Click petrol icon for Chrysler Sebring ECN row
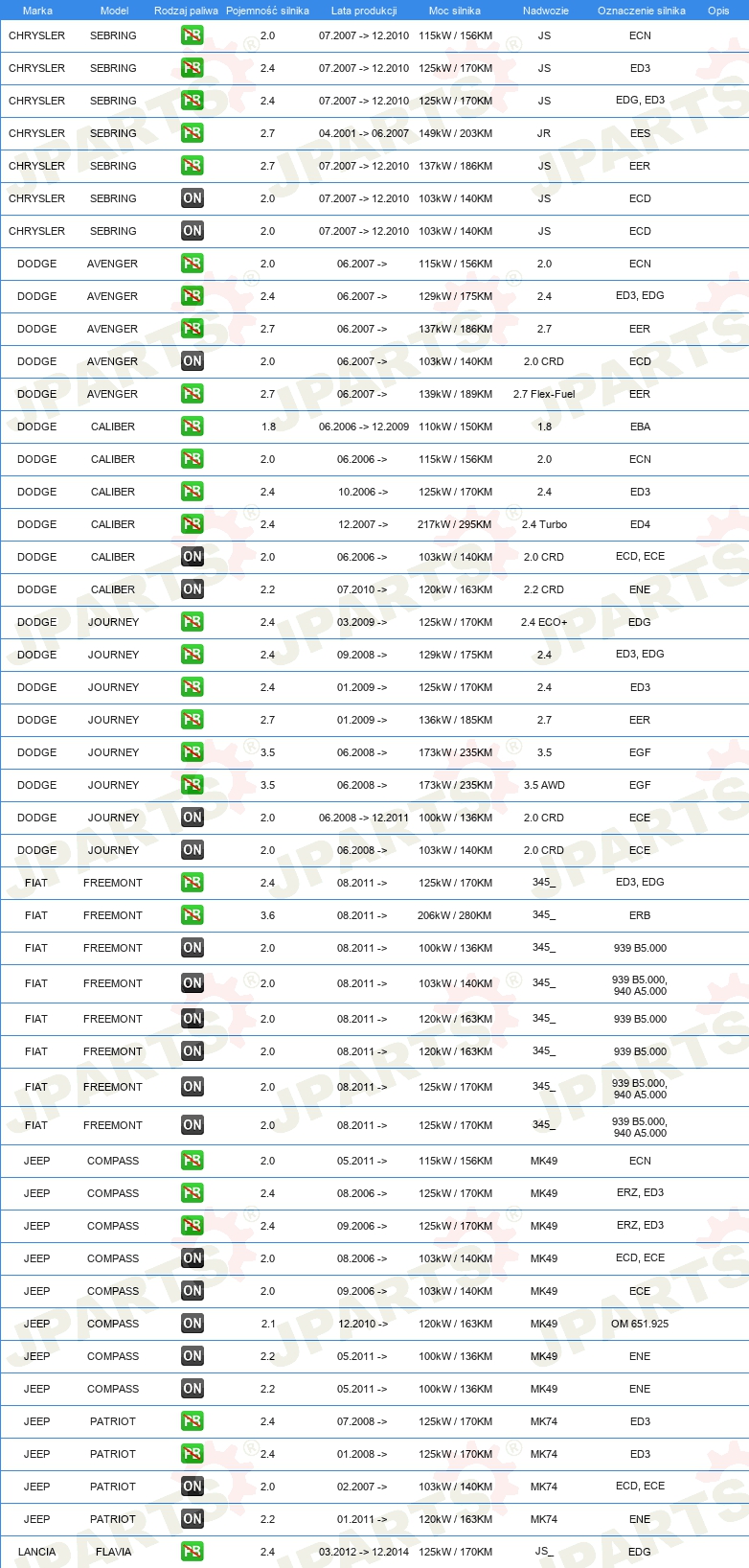 tap(193, 35)
